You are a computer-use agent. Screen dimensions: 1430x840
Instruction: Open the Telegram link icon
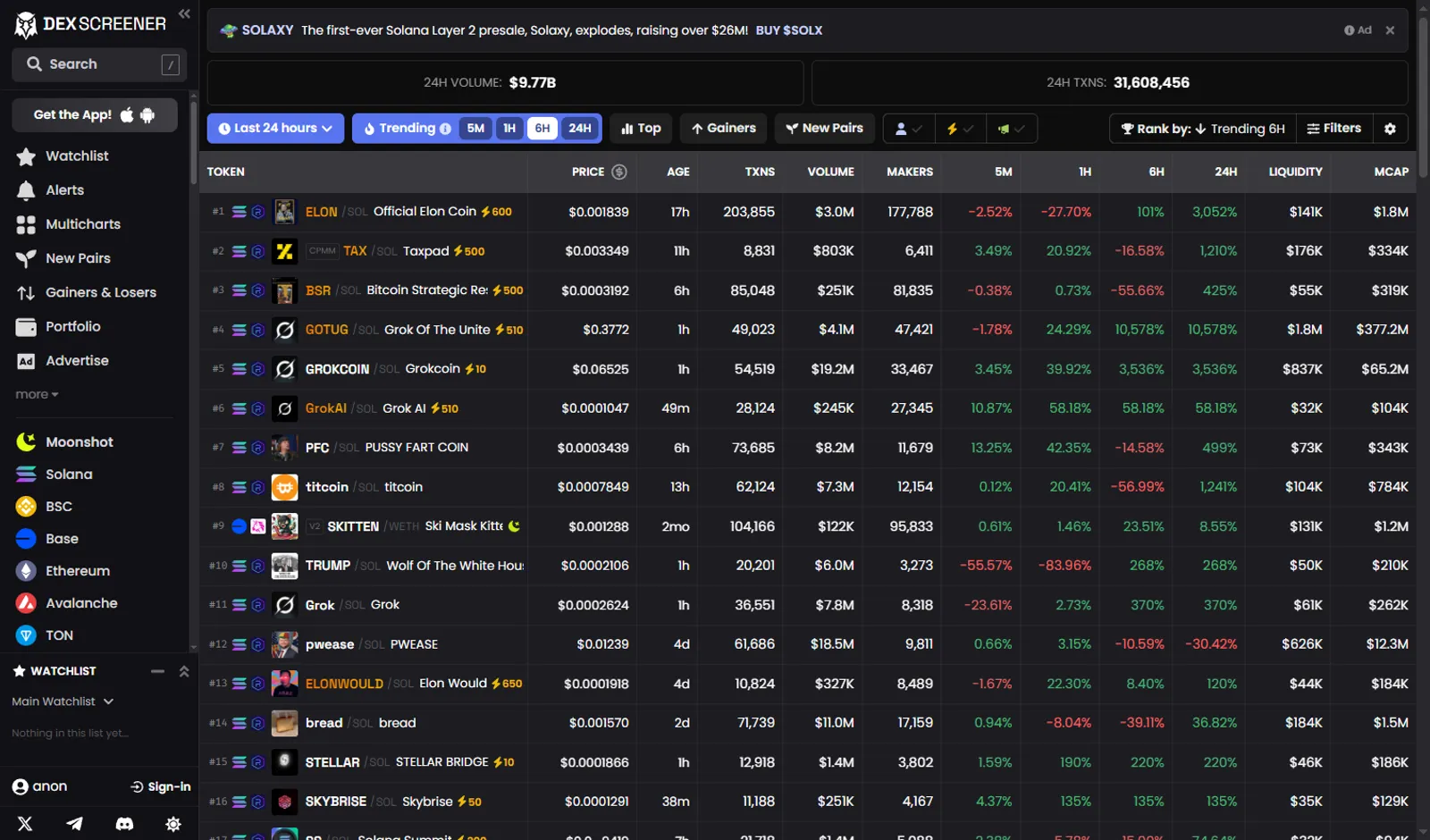75,824
